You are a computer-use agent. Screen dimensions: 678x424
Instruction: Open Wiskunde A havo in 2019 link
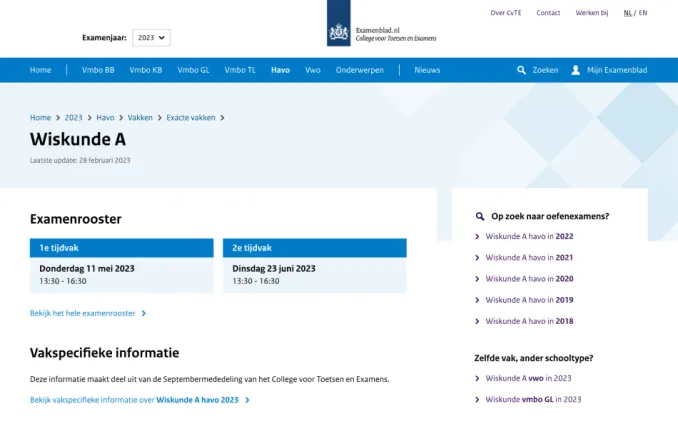pyautogui.click(x=529, y=300)
